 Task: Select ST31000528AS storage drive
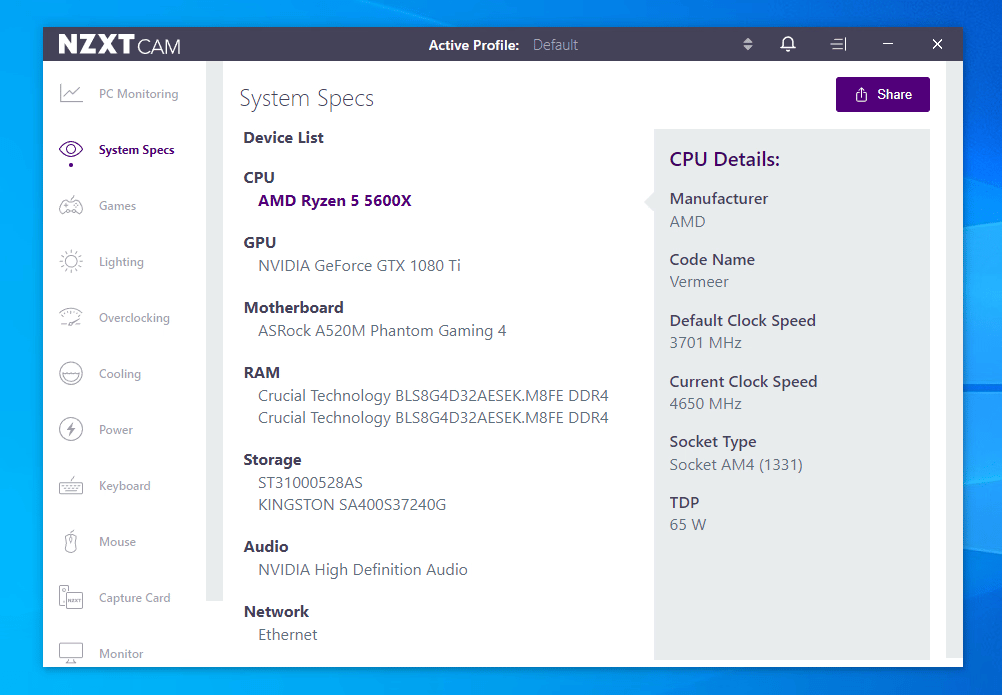coord(311,483)
